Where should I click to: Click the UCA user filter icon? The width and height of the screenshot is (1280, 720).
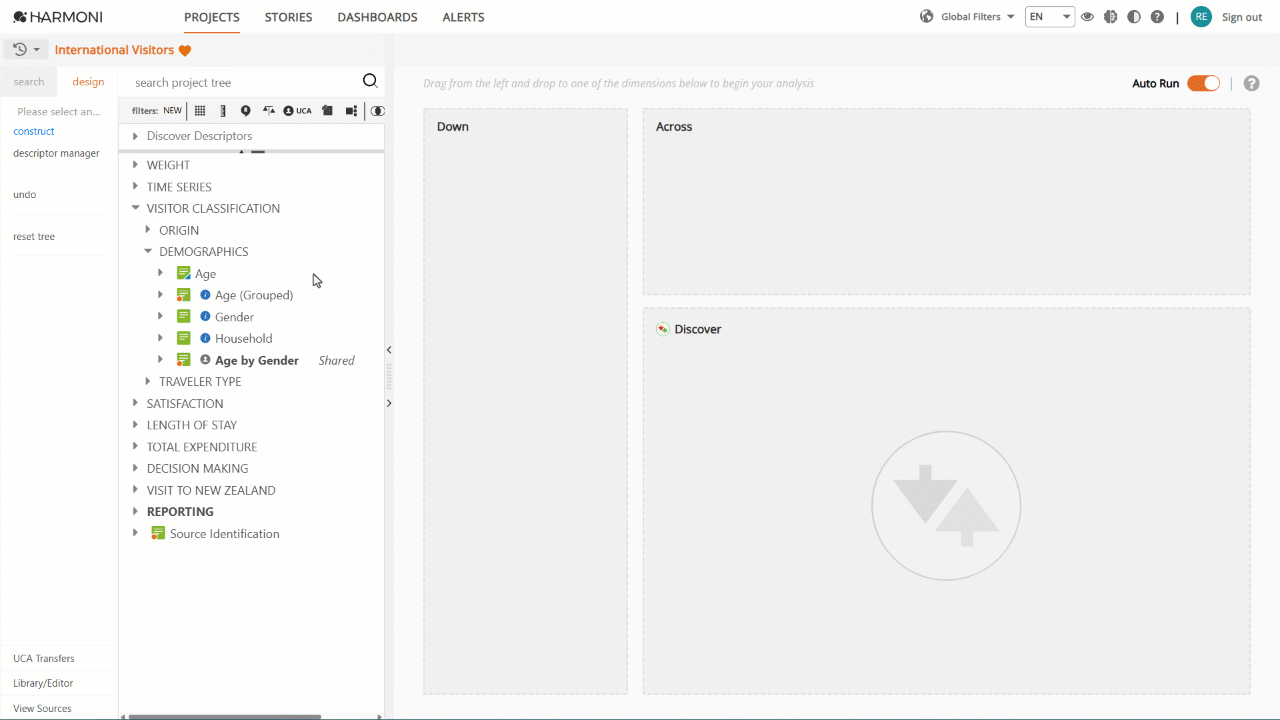tap(297, 111)
